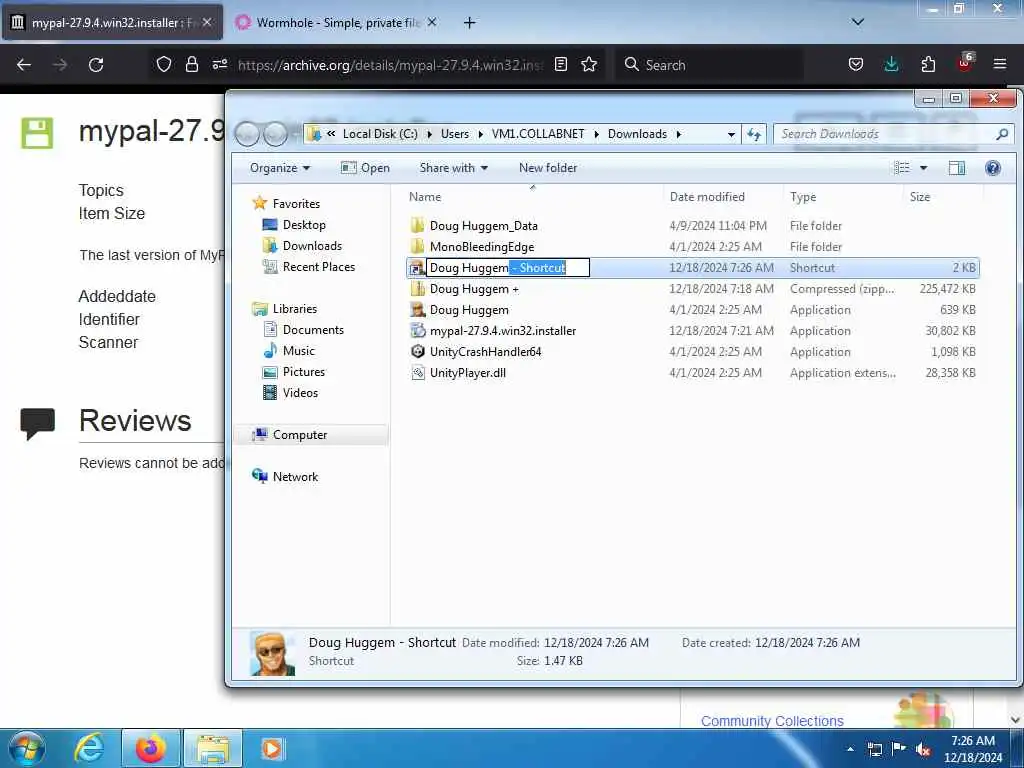The width and height of the screenshot is (1024, 768).
Task: Click muted volume tray icon
Action: [x=923, y=749]
